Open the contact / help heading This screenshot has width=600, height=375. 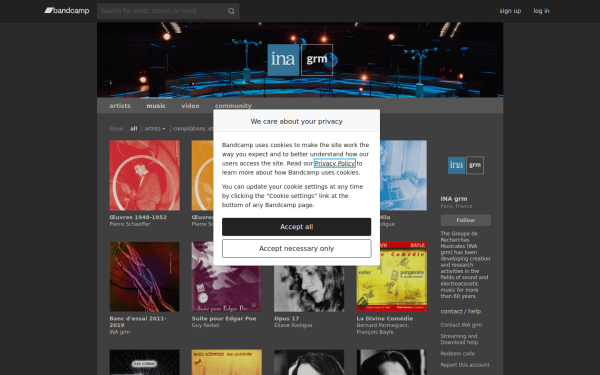tap(461, 311)
